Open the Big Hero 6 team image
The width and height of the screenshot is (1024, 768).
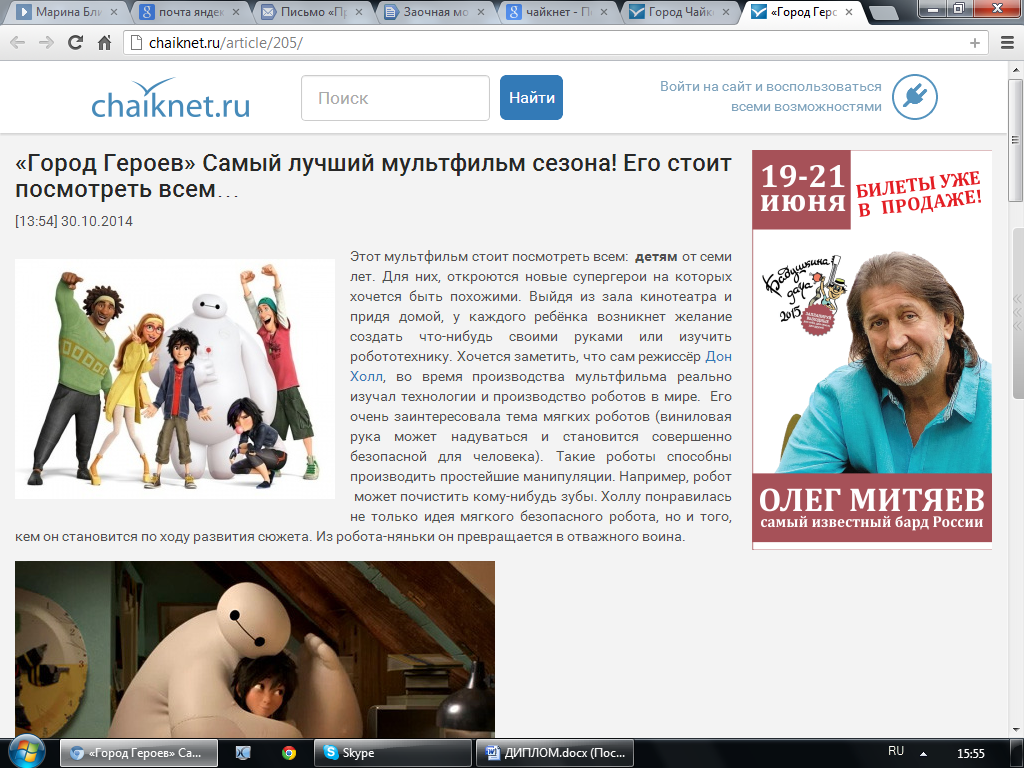pyautogui.click(x=175, y=379)
